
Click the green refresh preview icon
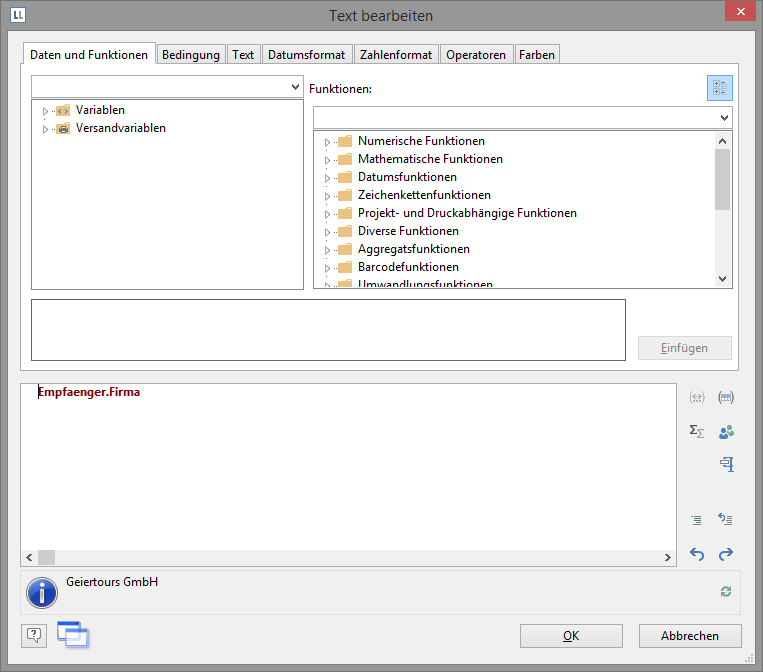click(x=726, y=592)
